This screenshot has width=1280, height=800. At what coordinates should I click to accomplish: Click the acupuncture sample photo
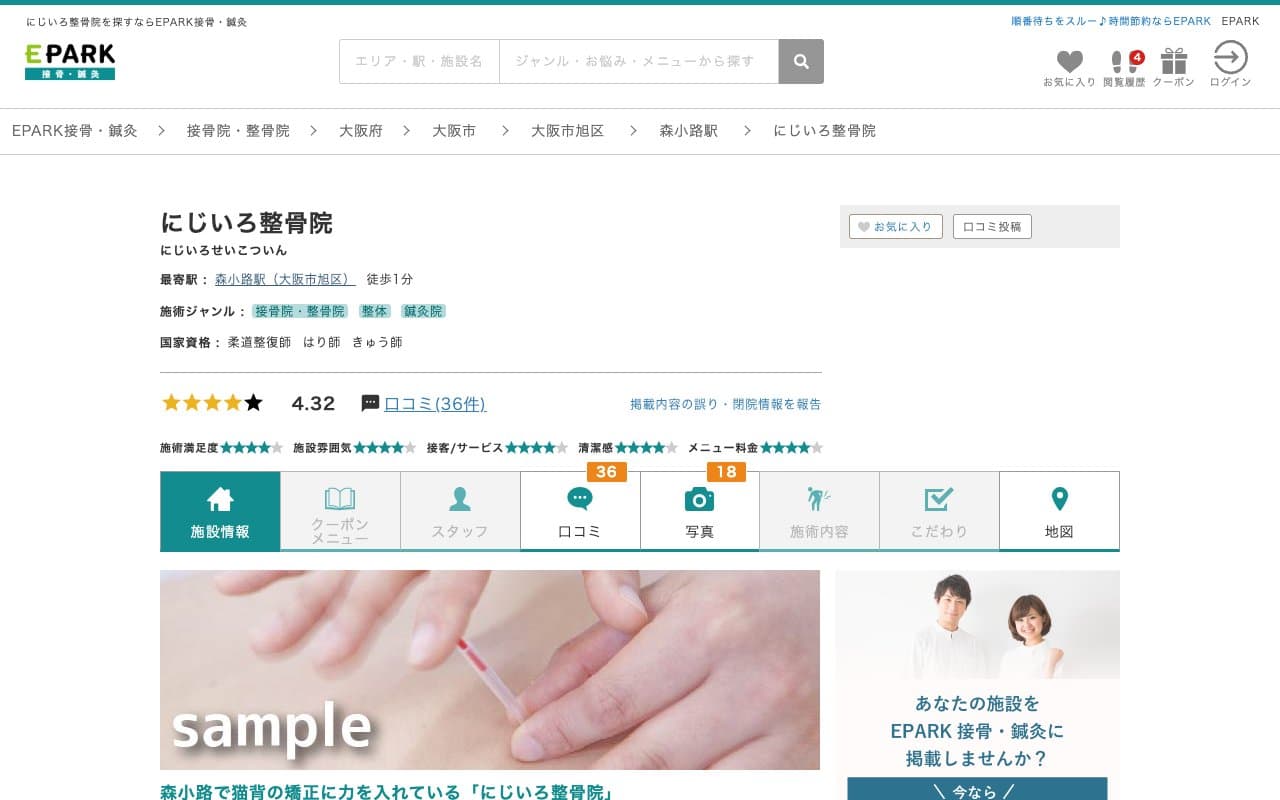(x=489, y=669)
